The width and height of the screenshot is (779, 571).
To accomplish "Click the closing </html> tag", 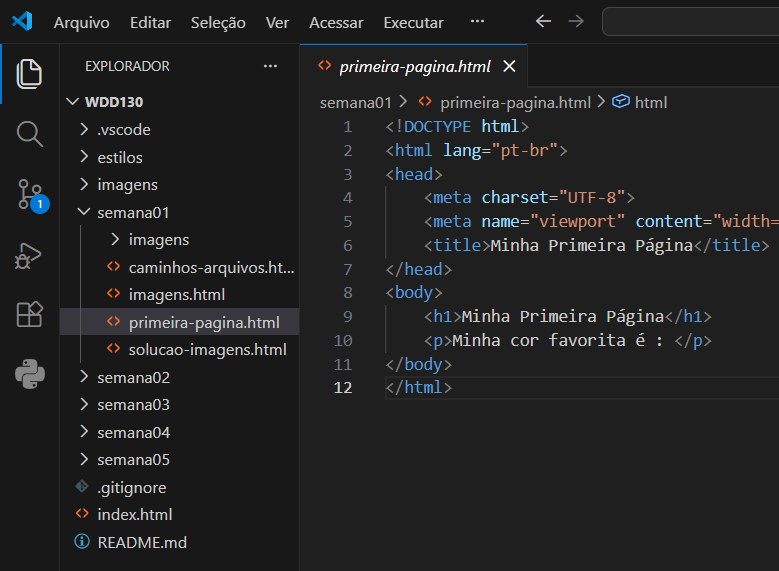I will (419, 388).
